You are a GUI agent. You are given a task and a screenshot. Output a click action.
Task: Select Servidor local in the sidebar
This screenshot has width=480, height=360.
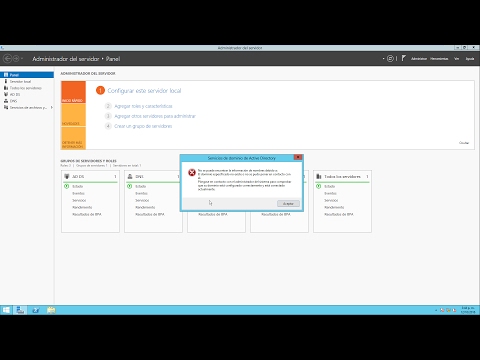point(27,81)
